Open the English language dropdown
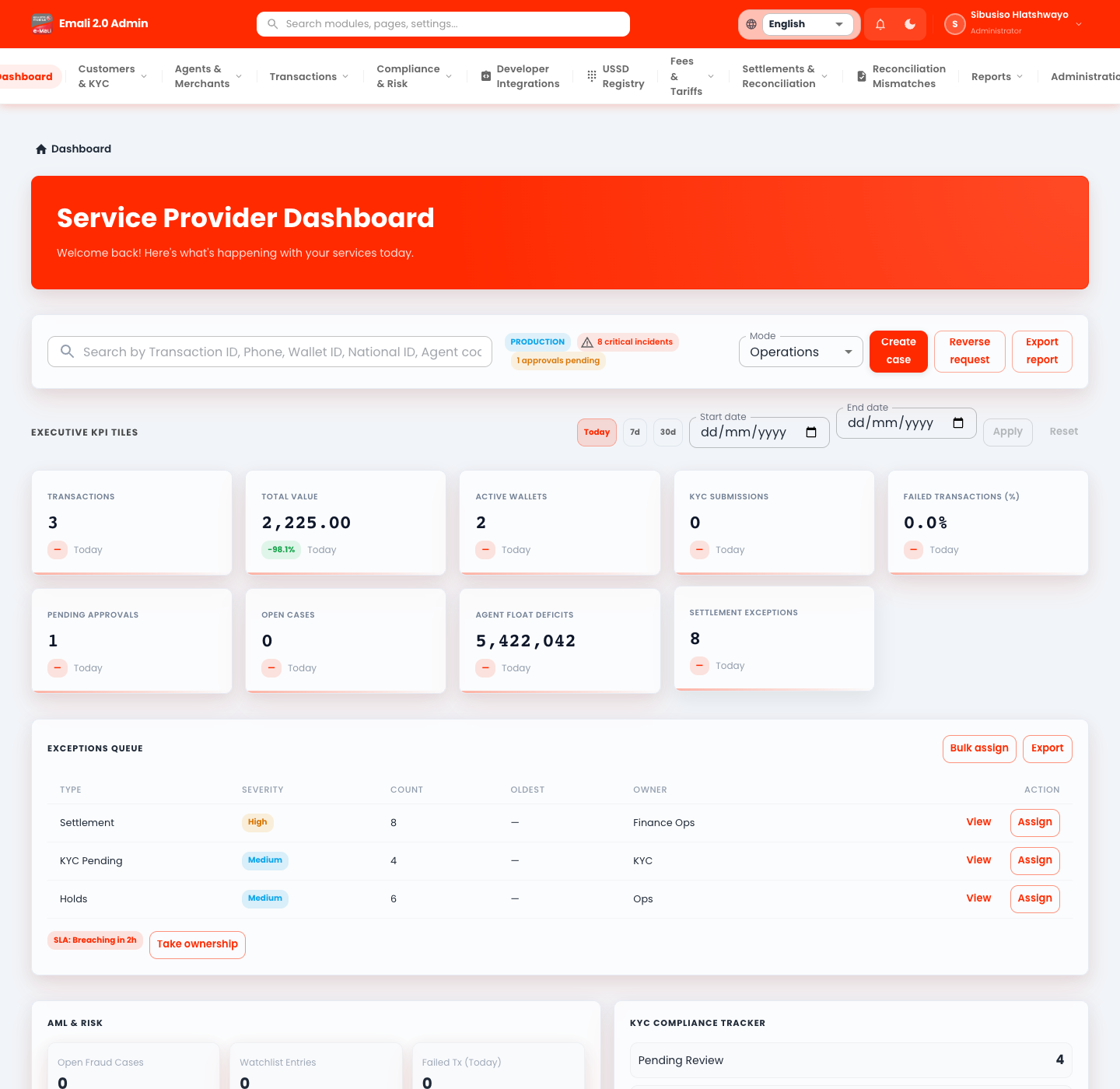The height and width of the screenshot is (1089, 1120). click(x=807, y=24)
